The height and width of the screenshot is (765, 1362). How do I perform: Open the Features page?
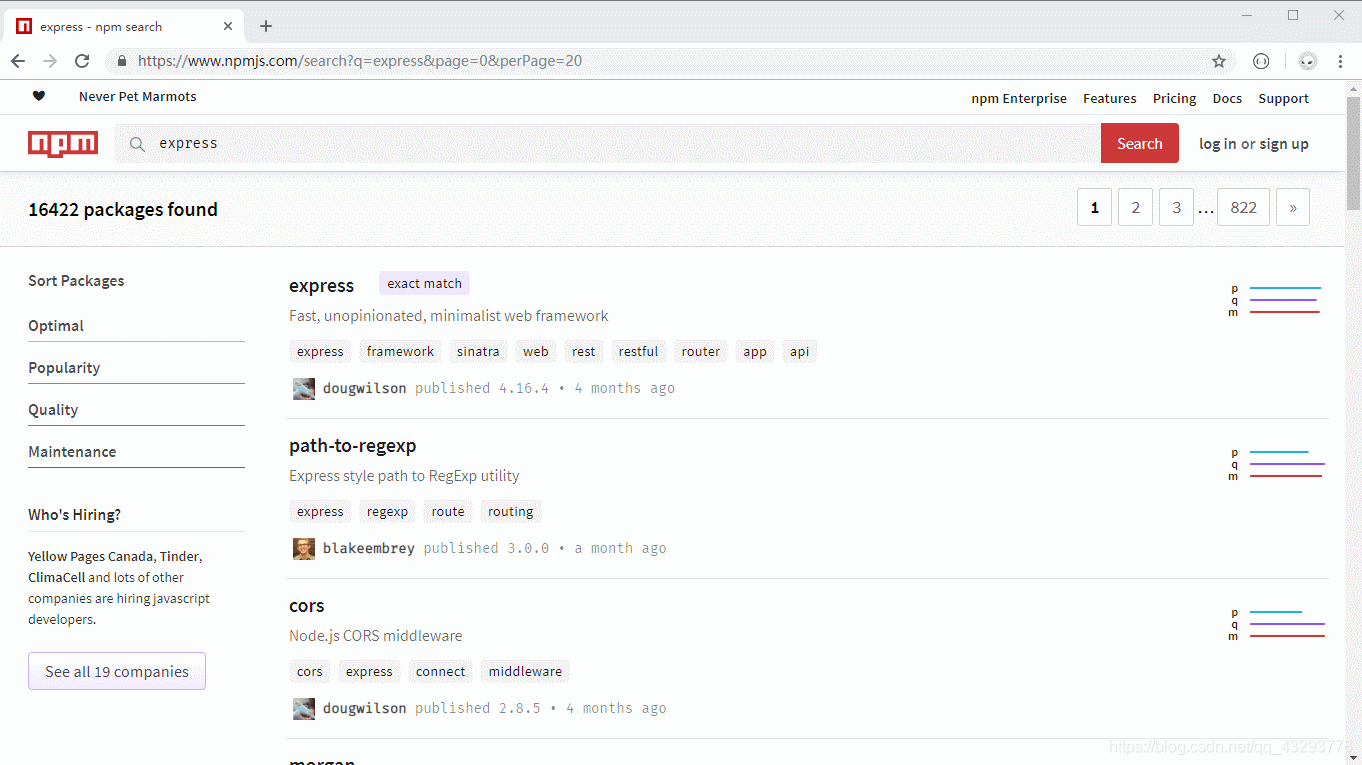click(1110, 99)
